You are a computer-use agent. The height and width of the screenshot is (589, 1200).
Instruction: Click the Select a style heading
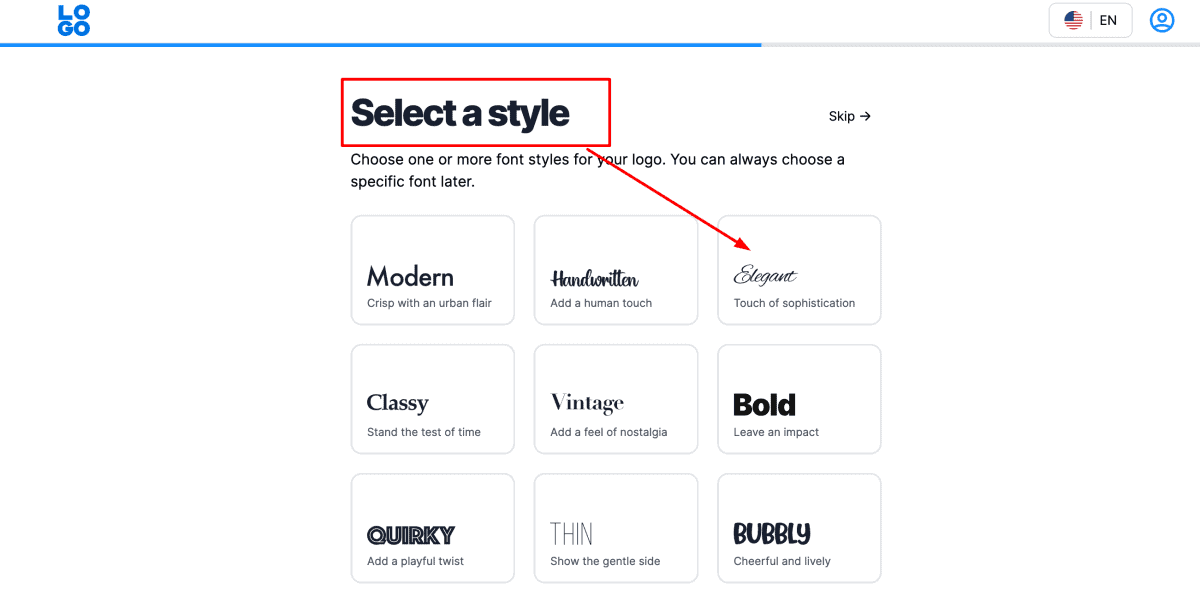459,113
